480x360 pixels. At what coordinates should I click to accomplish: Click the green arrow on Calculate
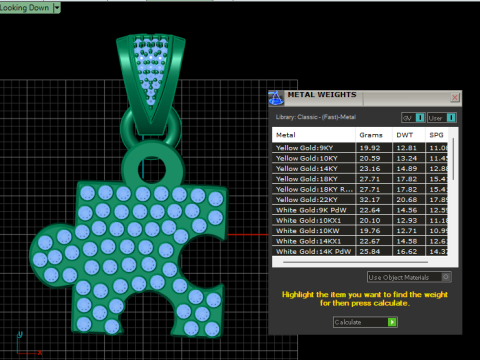pos(392,322)
